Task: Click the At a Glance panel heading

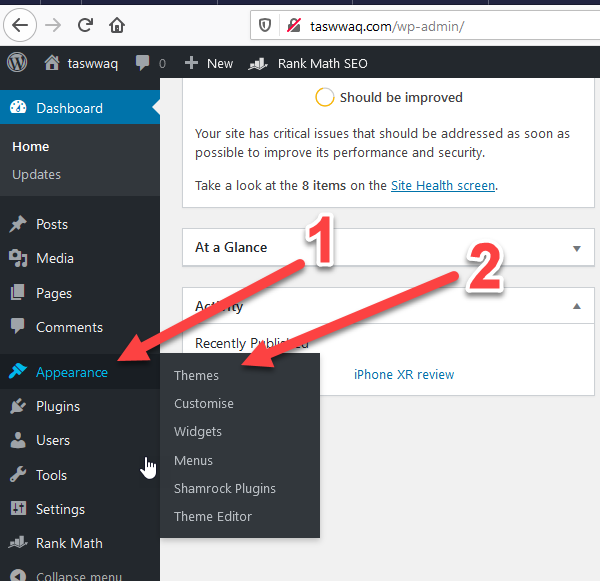Action: tap(231, 247)
